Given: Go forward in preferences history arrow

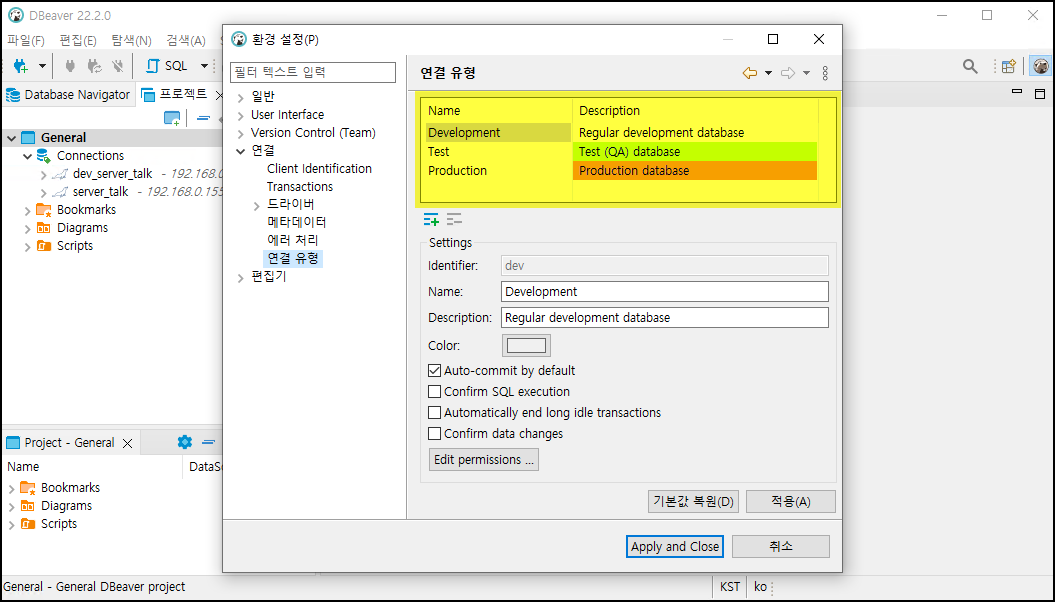Looking at the screenshot, I should (x=788, y=73).
